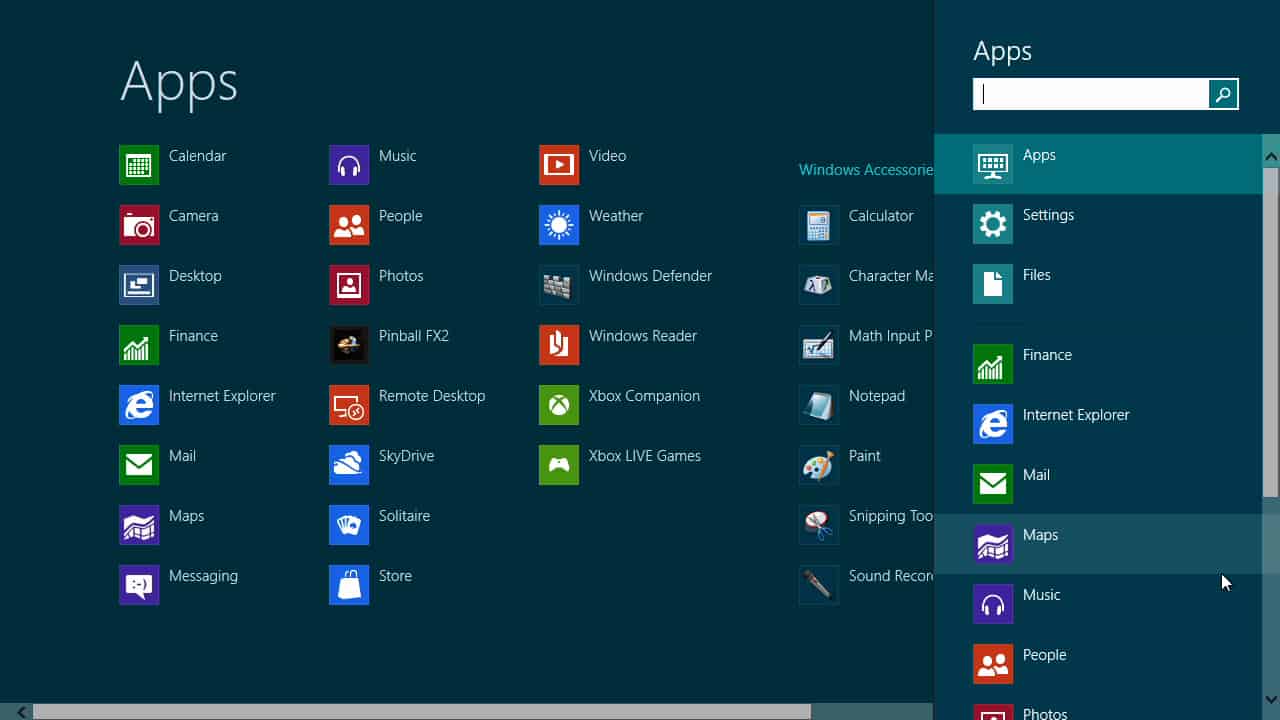Open the Messaging app icon
This screenshot has height=720, width=1280.
(139, 585)
